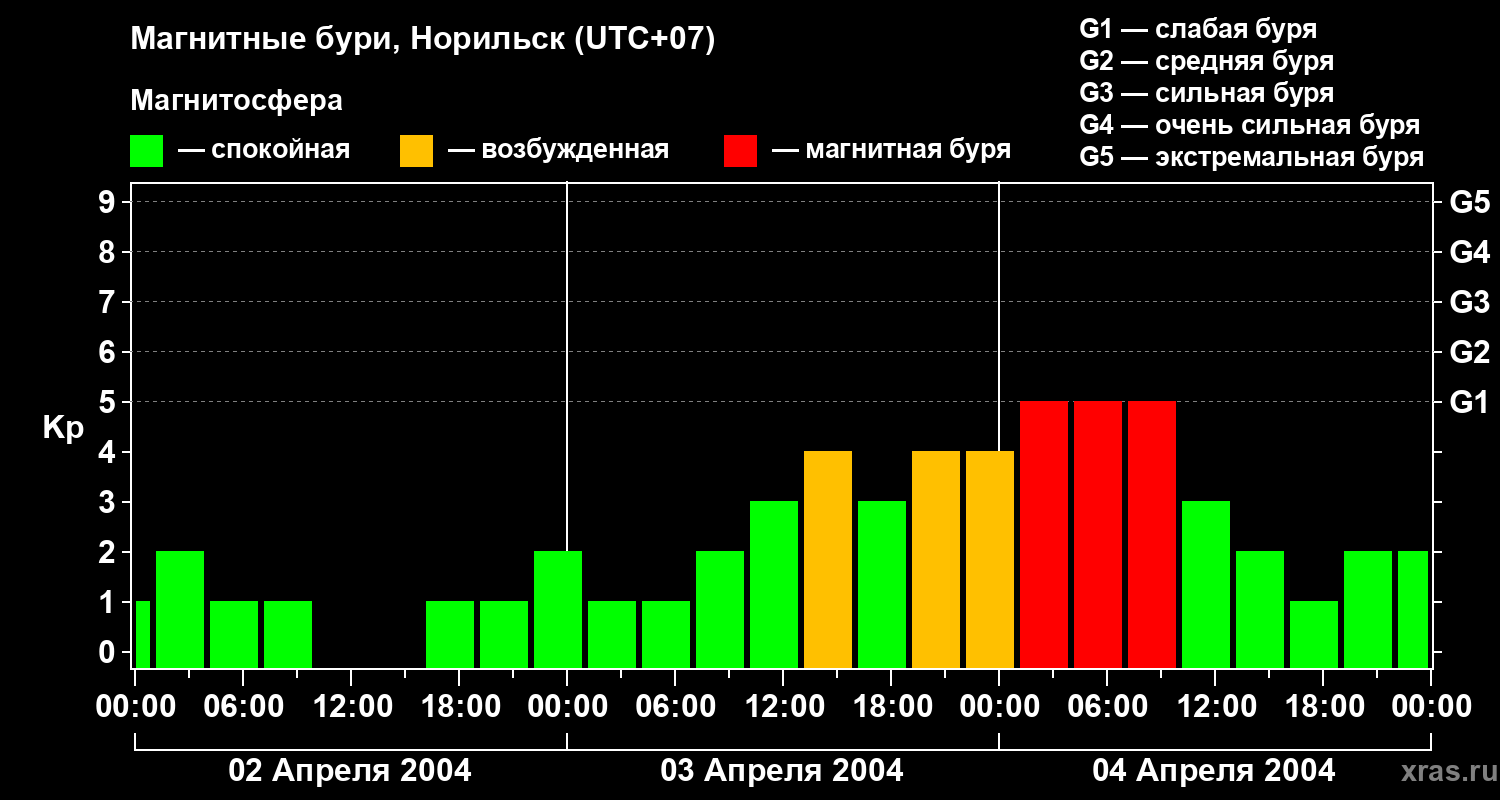Select the 'G5 — экстремальная буря' legend line
Screen dimensions: 1500x800
pos(1251,157)
